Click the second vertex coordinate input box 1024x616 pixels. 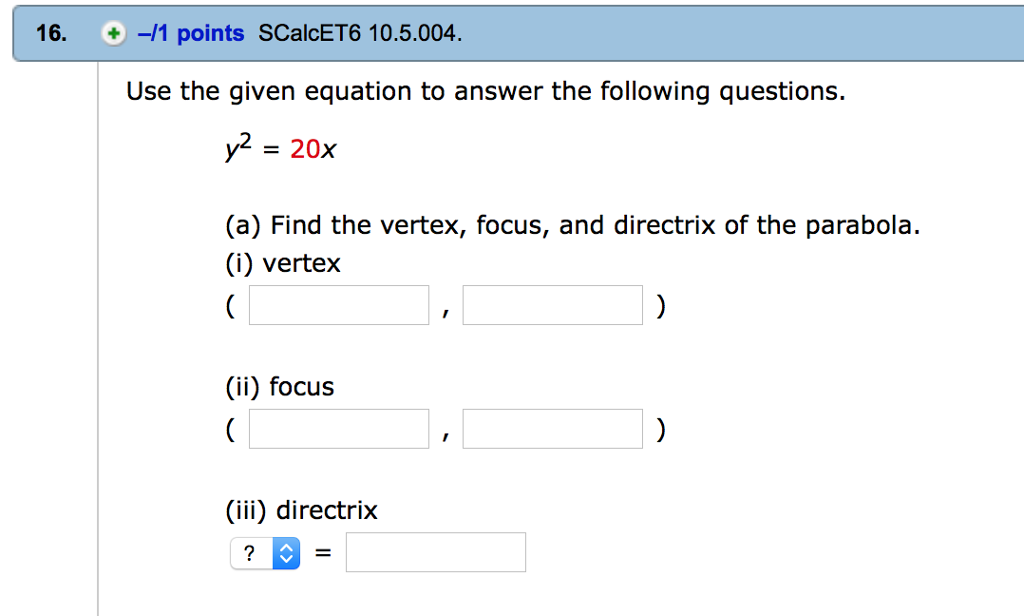(552, 305)
